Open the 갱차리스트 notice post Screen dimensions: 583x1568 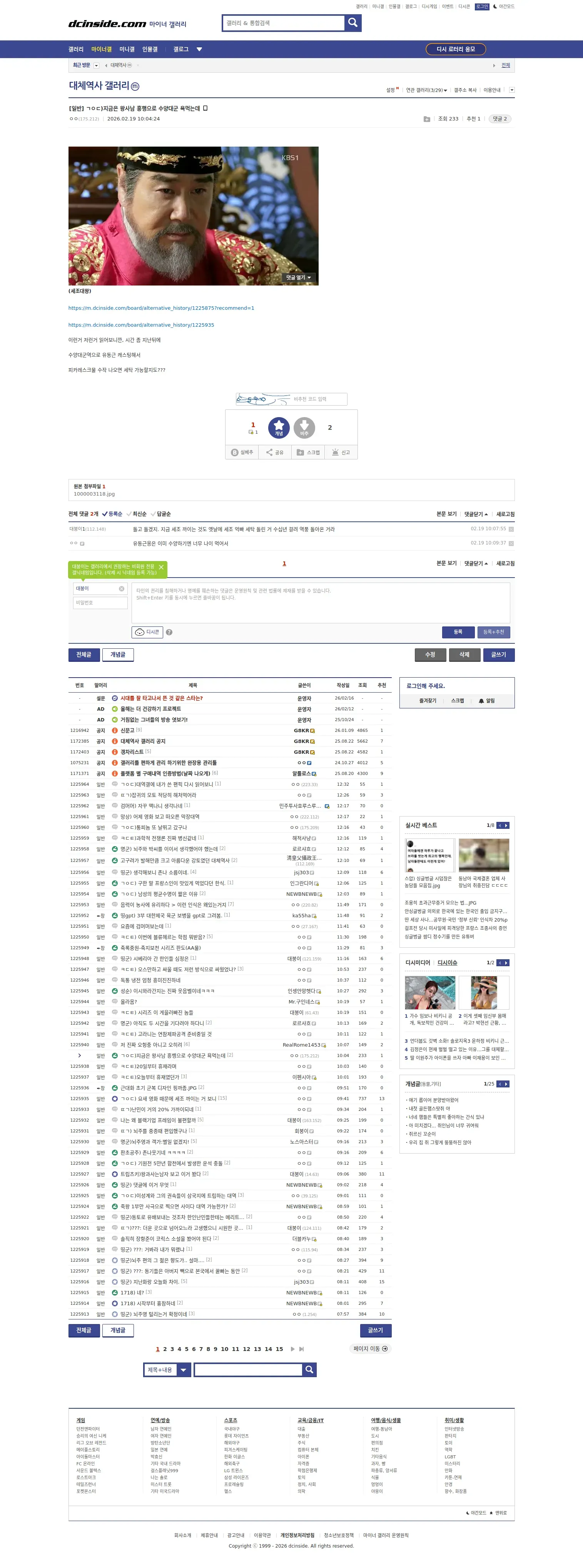(x=132, y=752)
